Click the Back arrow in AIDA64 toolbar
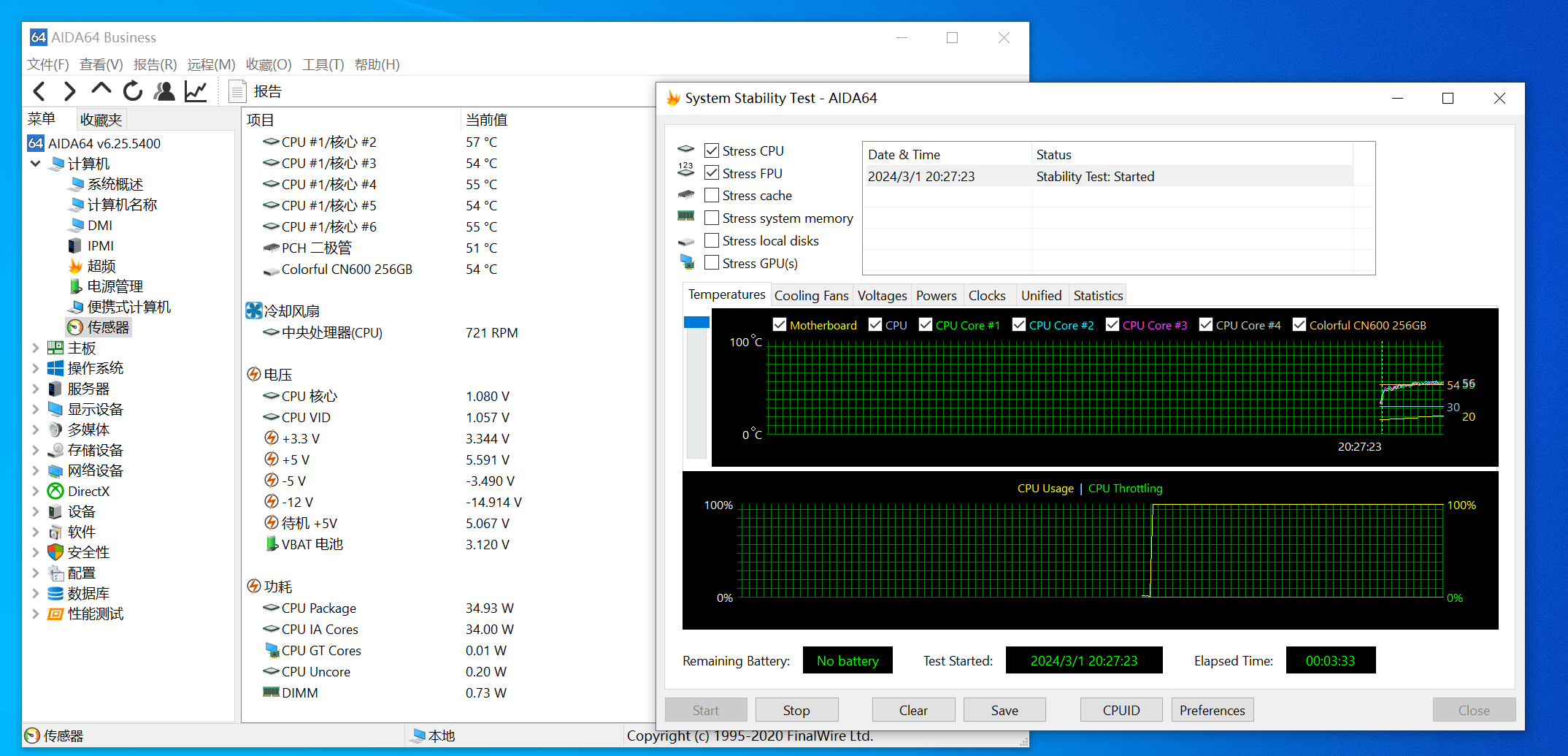This screenshot has width=1568, height=756. (40, 91)
